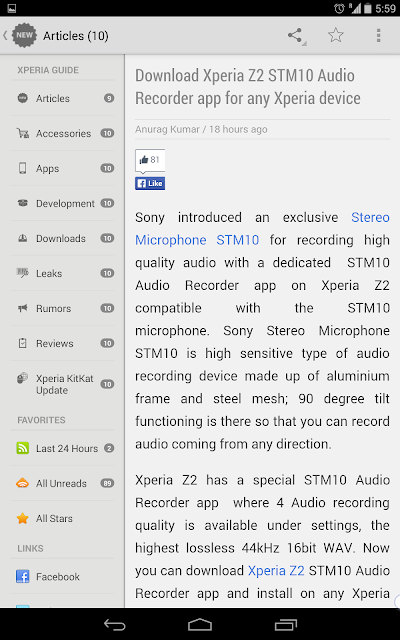400x640 pixels.
Task: View All Unreads list
Action: coord(62,483)
